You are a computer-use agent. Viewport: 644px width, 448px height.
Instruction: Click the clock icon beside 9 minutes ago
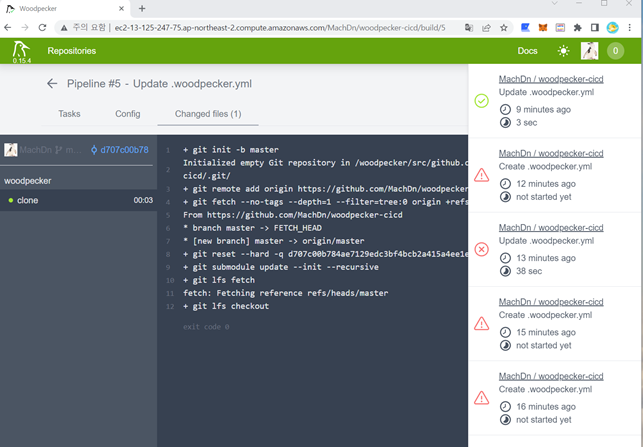pos(505,110)
